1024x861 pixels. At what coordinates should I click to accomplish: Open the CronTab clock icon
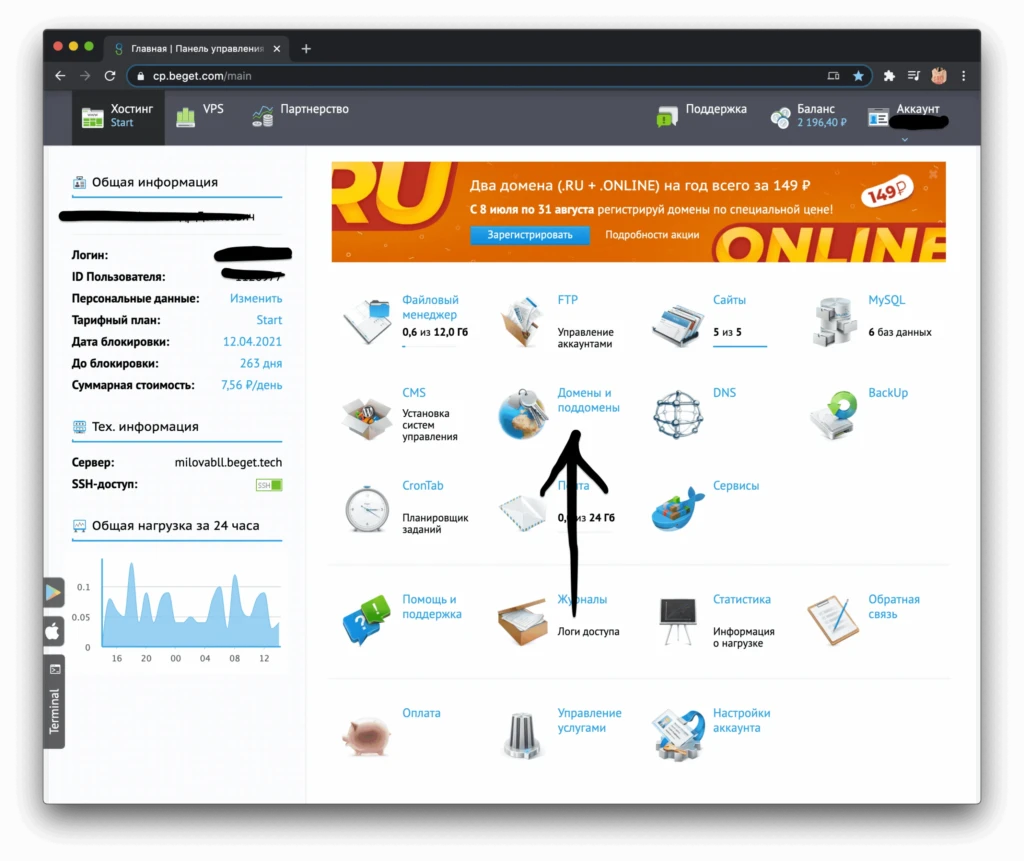(x=366, y=508)
